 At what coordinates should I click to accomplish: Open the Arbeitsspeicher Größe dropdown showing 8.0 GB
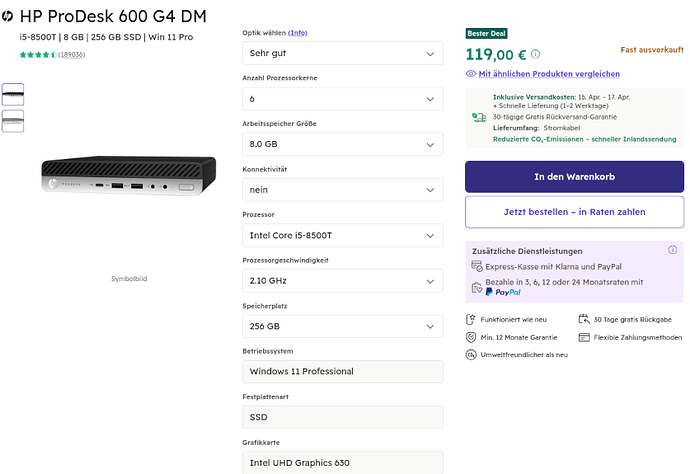[x=342, y=144]
